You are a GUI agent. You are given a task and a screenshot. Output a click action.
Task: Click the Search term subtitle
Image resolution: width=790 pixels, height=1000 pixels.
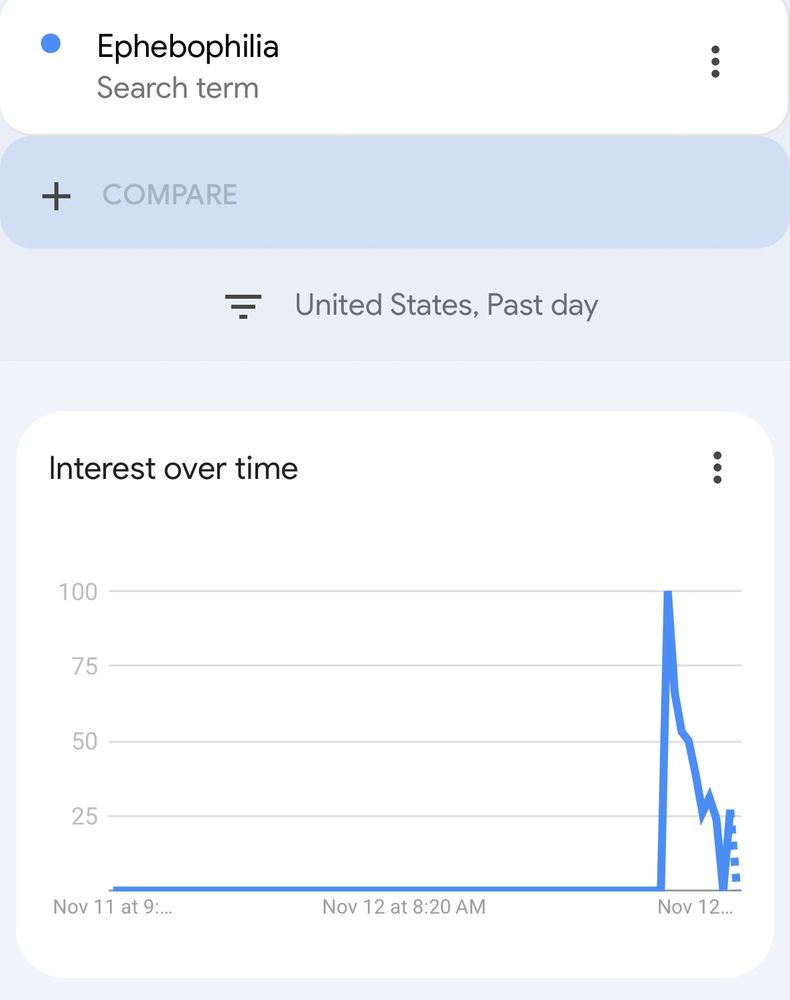coord(177,88)
